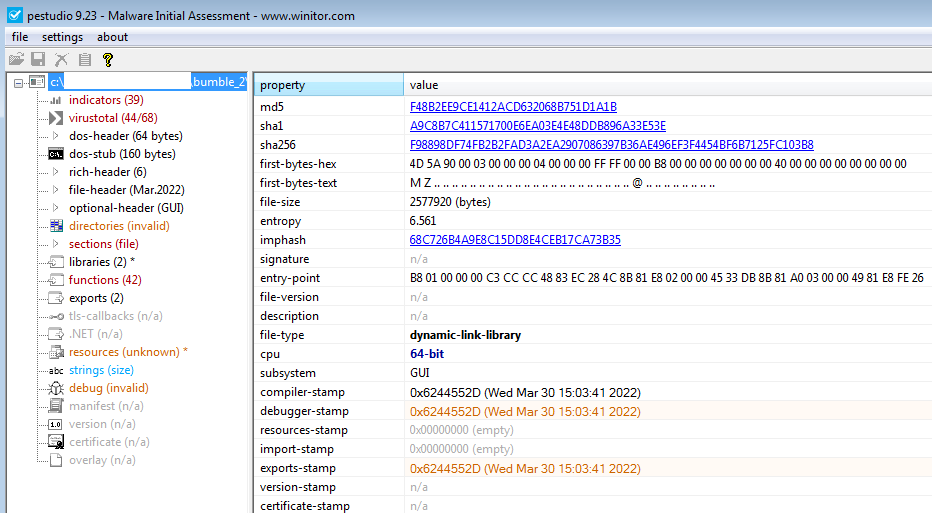Click the open file toolbar icon
The image size is (932, 513).
tap(16, 59)
